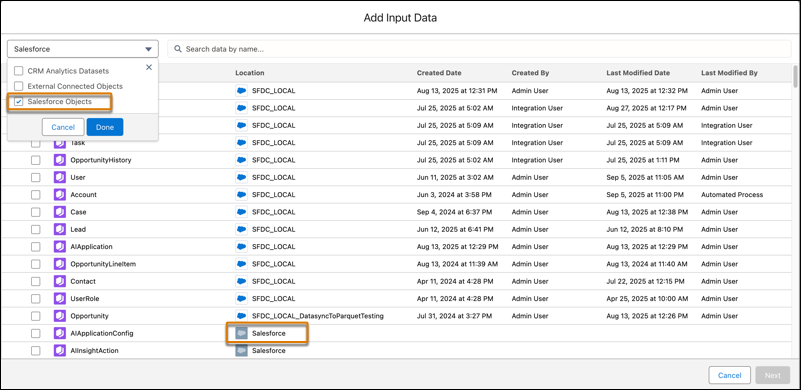Viewport: 801px width, 390px height.
Task: Select the Lead row checkbox
Action: (35, 229)
